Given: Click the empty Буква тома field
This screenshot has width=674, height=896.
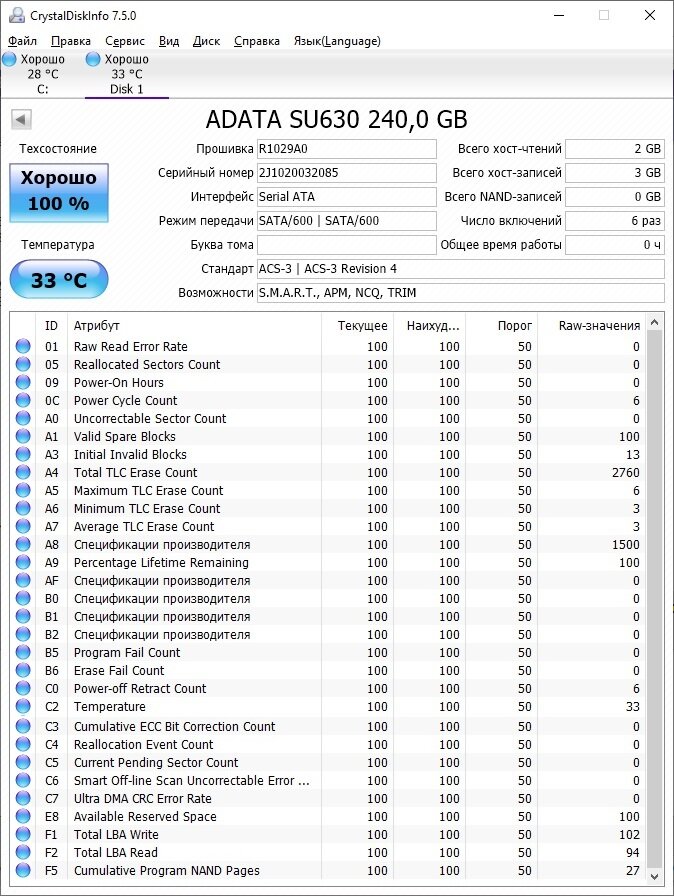Looking at the screenshot, I should pos(347,245).
